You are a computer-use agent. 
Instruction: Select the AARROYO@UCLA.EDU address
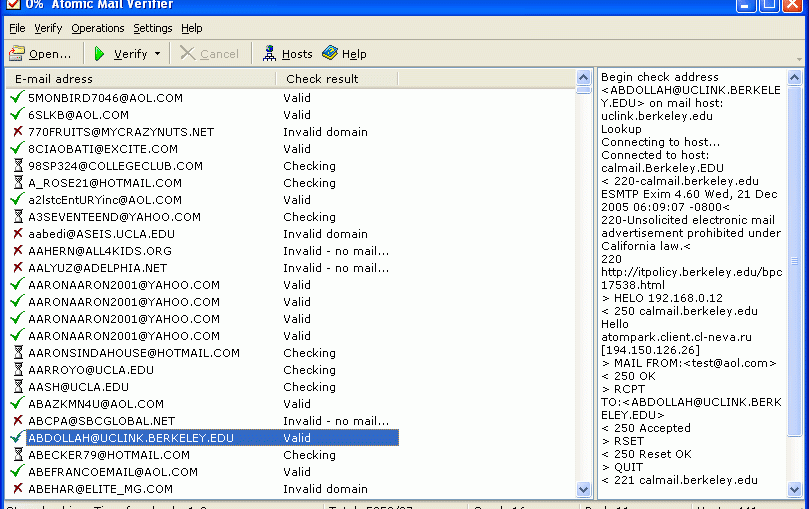click(x=91, y=370)
